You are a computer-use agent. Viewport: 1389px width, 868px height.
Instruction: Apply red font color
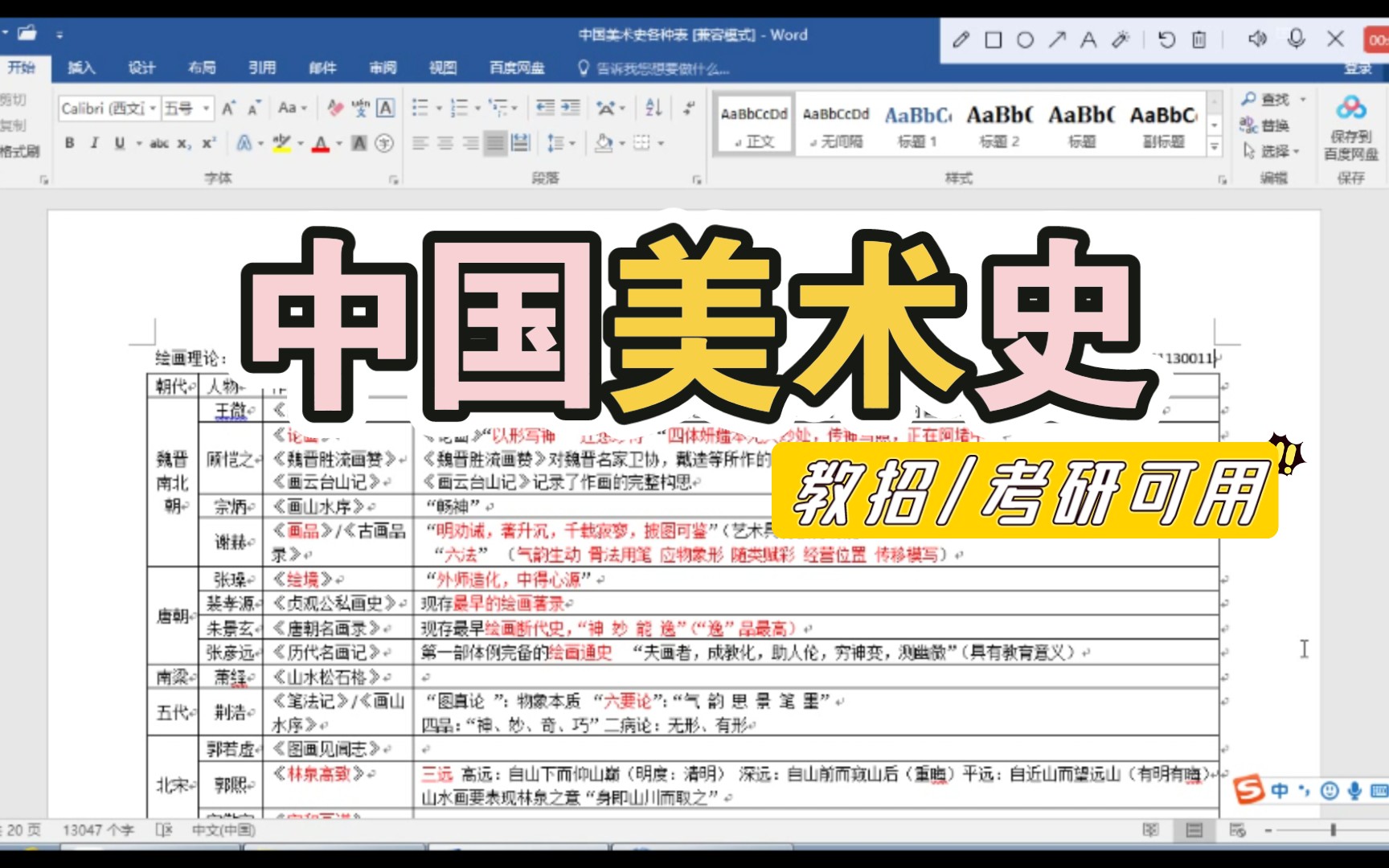321,143
